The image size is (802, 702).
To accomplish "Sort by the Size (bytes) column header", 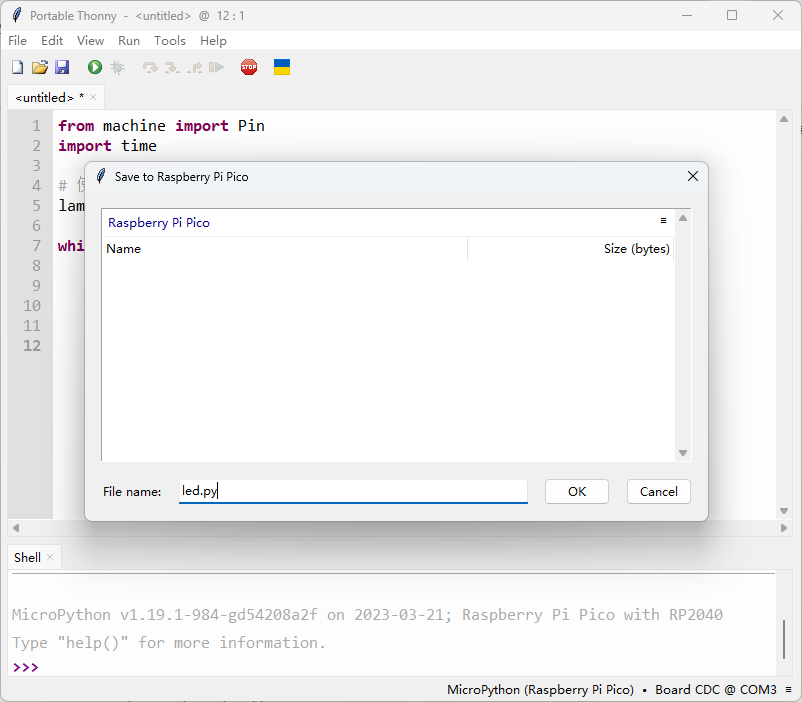I will coord(571,249).
